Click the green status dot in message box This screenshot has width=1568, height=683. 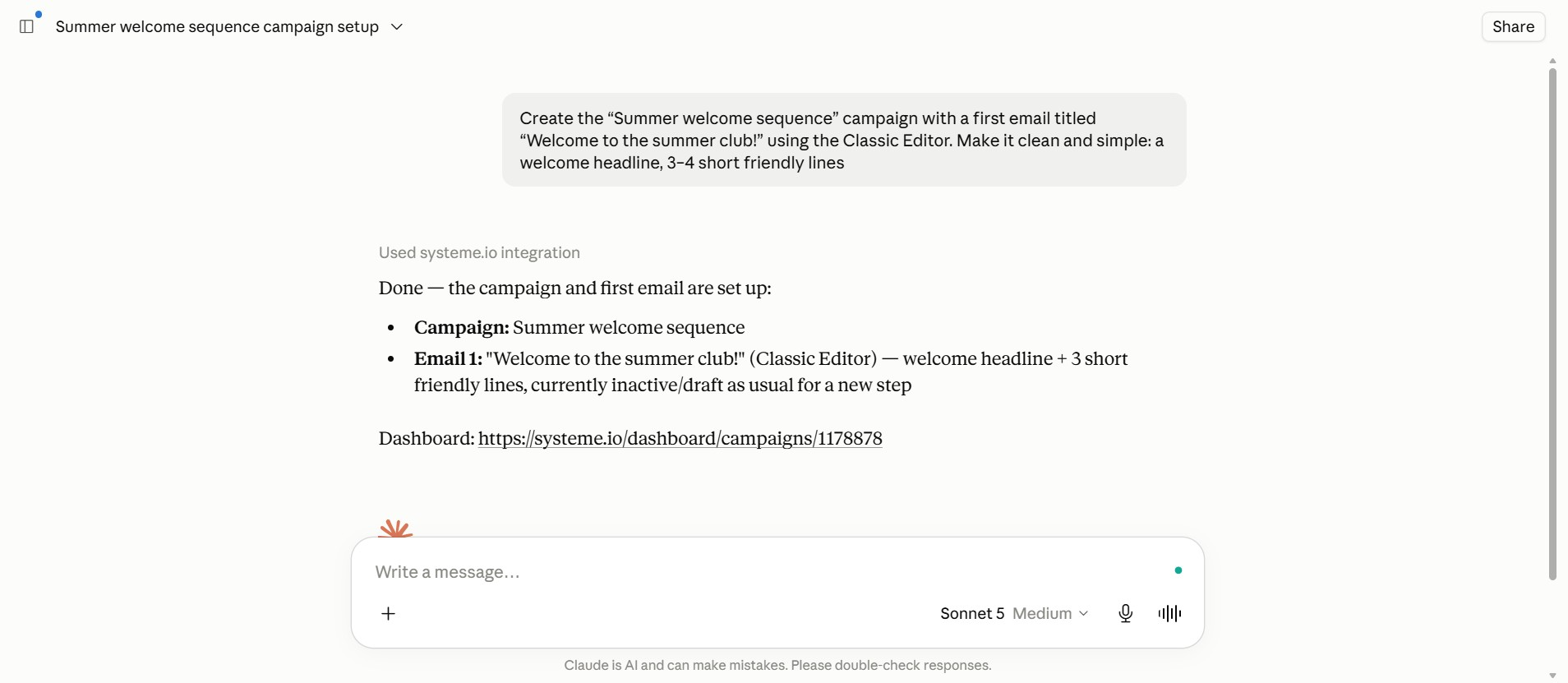tap(1178, 570)
